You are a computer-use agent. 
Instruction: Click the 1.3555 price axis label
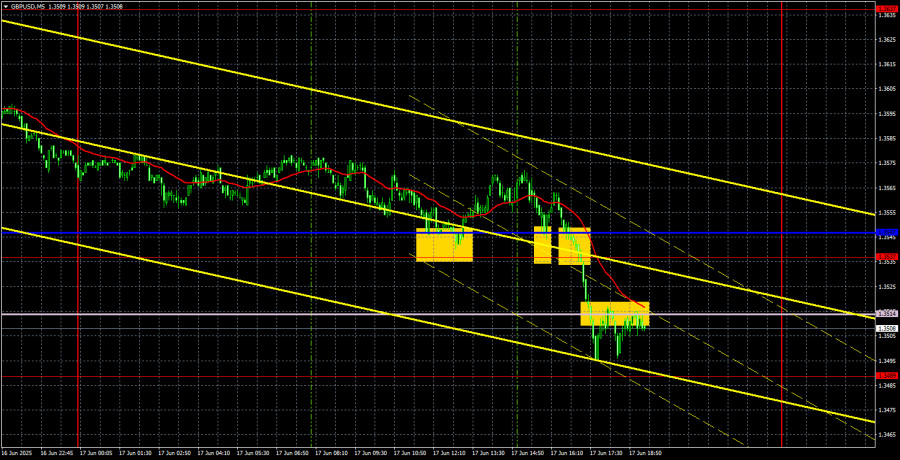tap(887, 212)
